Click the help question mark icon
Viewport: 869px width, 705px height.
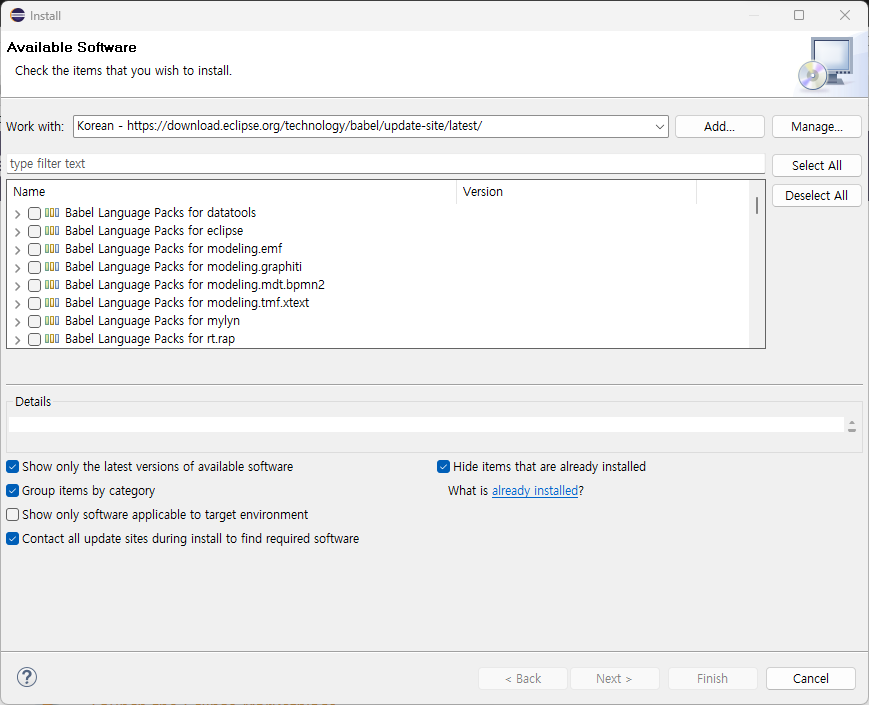pos(27,677)
